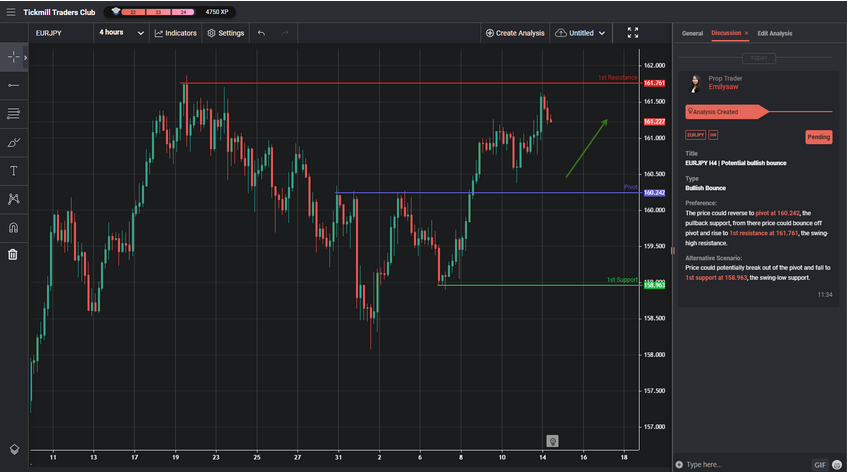Select the red 1st Resistance line

tap(411, 83)
